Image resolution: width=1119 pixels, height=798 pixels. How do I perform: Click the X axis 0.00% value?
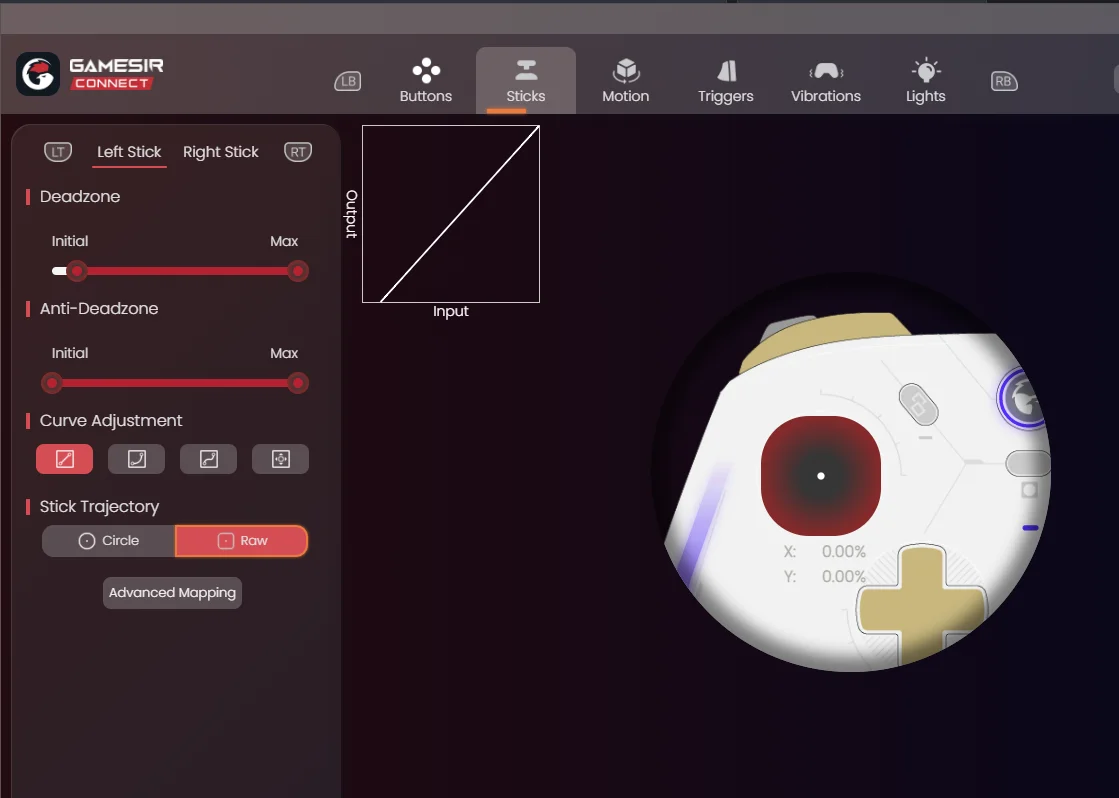pos(844,552)
